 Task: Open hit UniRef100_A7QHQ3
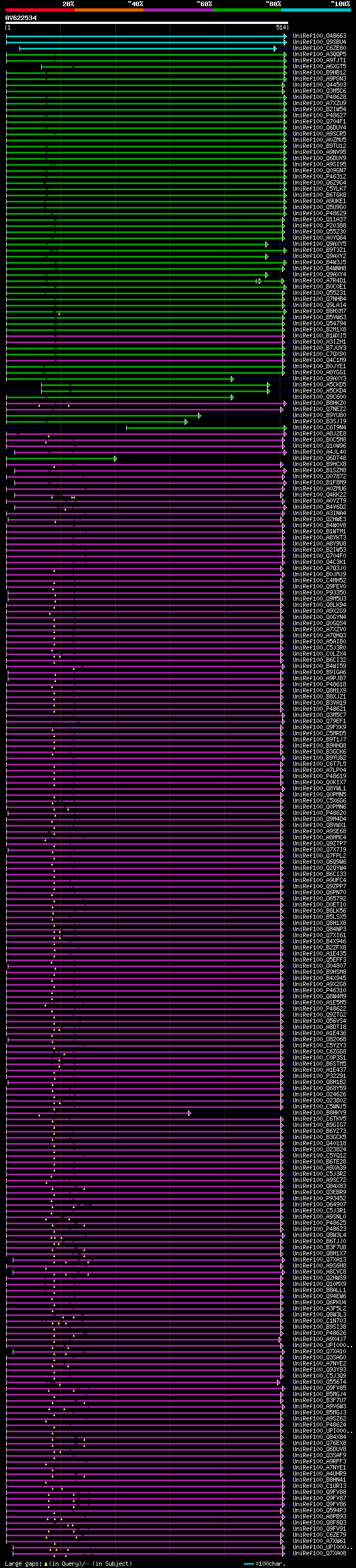click(x=319, y=635)
